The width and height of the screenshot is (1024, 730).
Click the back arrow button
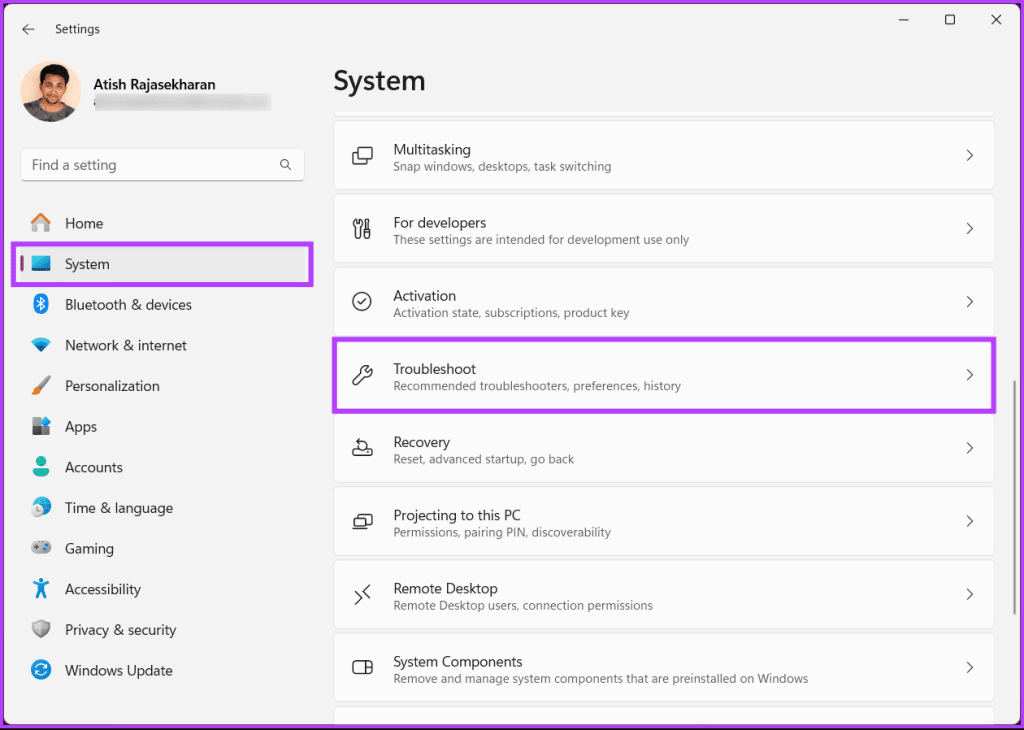click(x=28, y=29)
